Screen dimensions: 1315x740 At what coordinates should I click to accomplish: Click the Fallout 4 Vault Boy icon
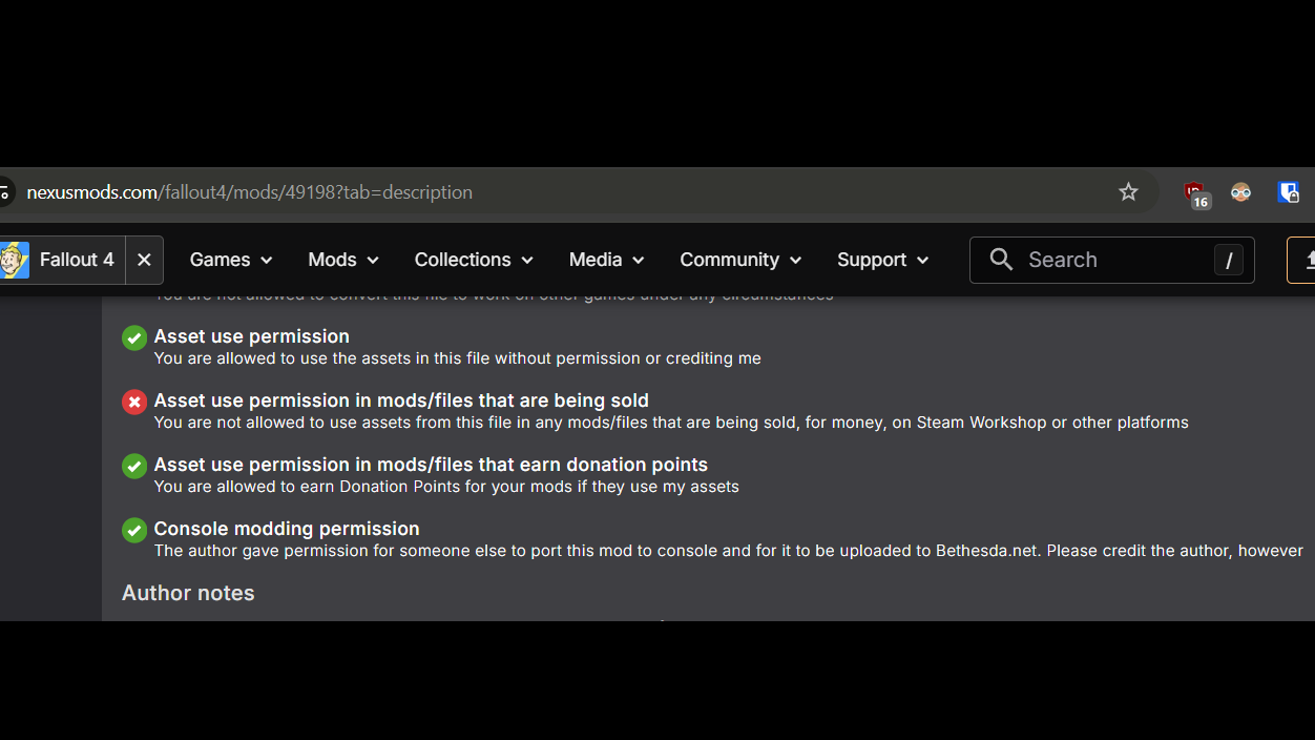15,260
